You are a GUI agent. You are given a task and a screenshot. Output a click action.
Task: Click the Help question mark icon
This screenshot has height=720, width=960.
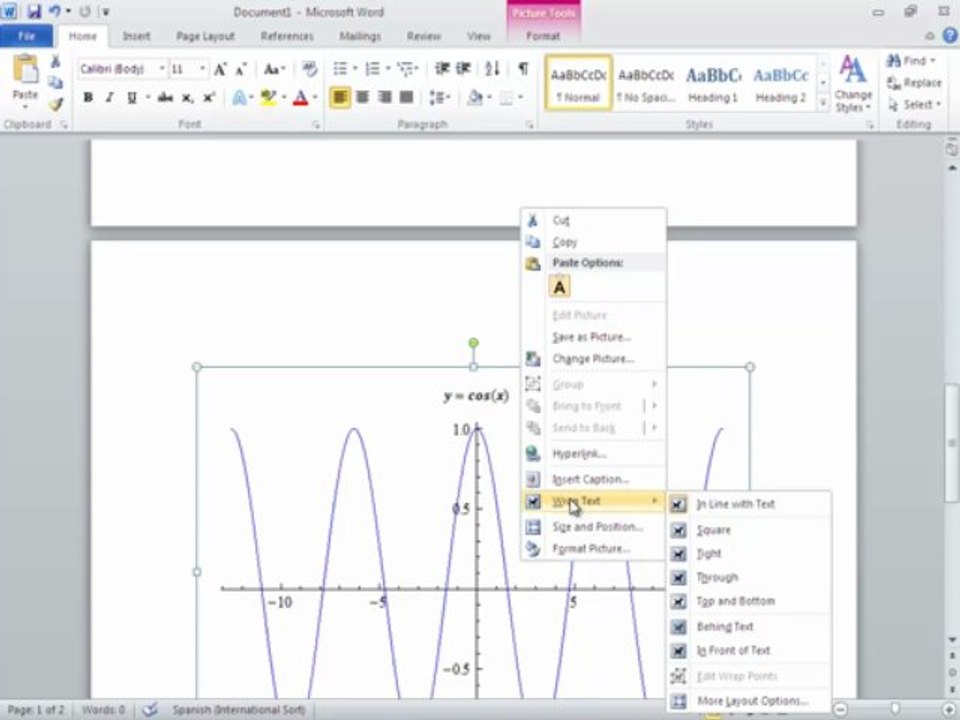pos(950,36)
